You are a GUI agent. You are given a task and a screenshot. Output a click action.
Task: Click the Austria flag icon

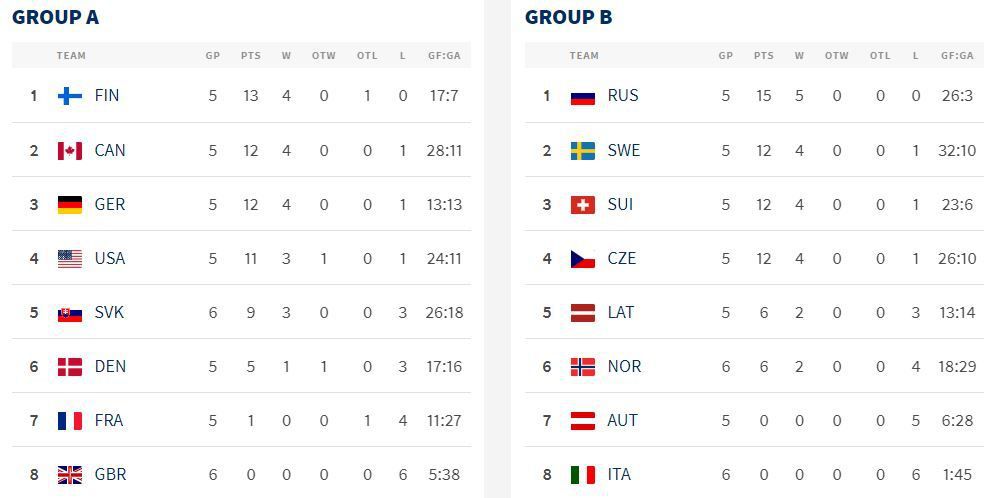tap(582, 421)
